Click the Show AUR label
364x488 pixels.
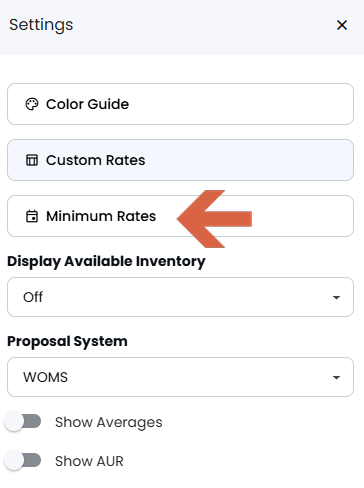[x=89, y=461]
